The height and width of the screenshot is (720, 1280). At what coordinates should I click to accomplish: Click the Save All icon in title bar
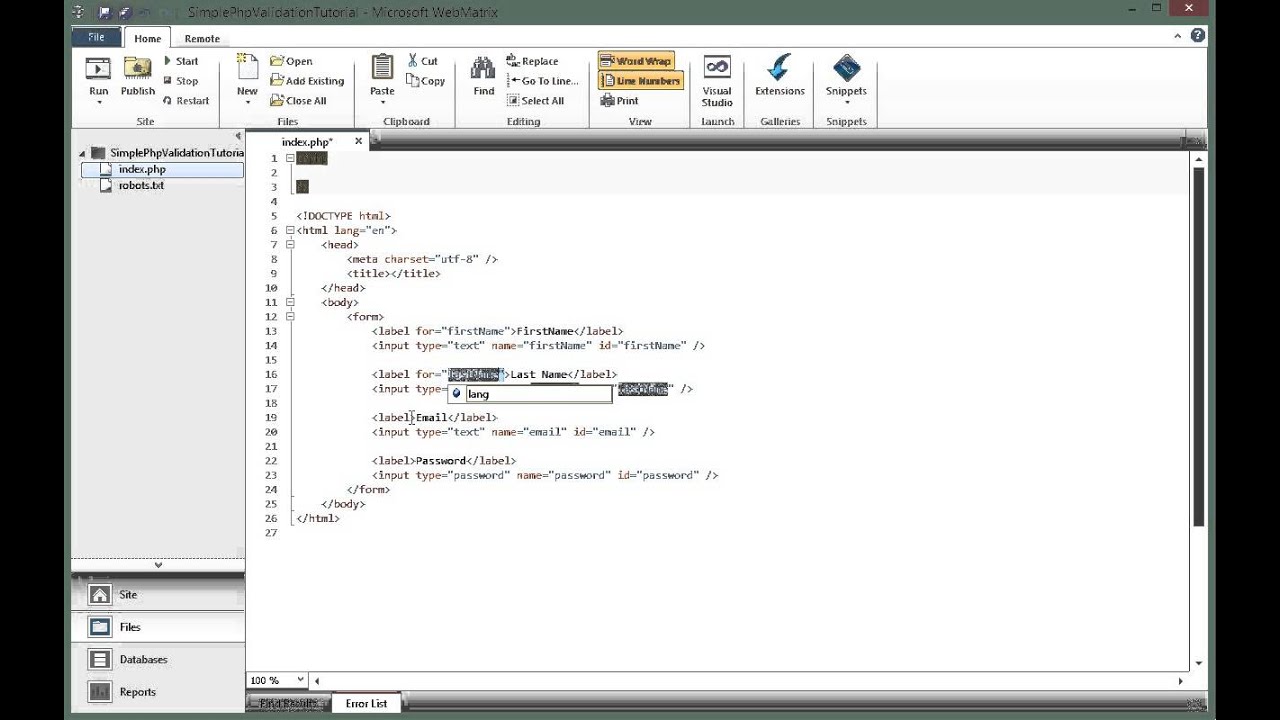(x=124, y=12)
